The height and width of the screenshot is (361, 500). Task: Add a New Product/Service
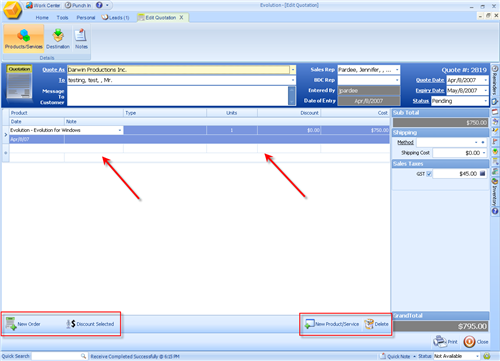pos(332,324)
